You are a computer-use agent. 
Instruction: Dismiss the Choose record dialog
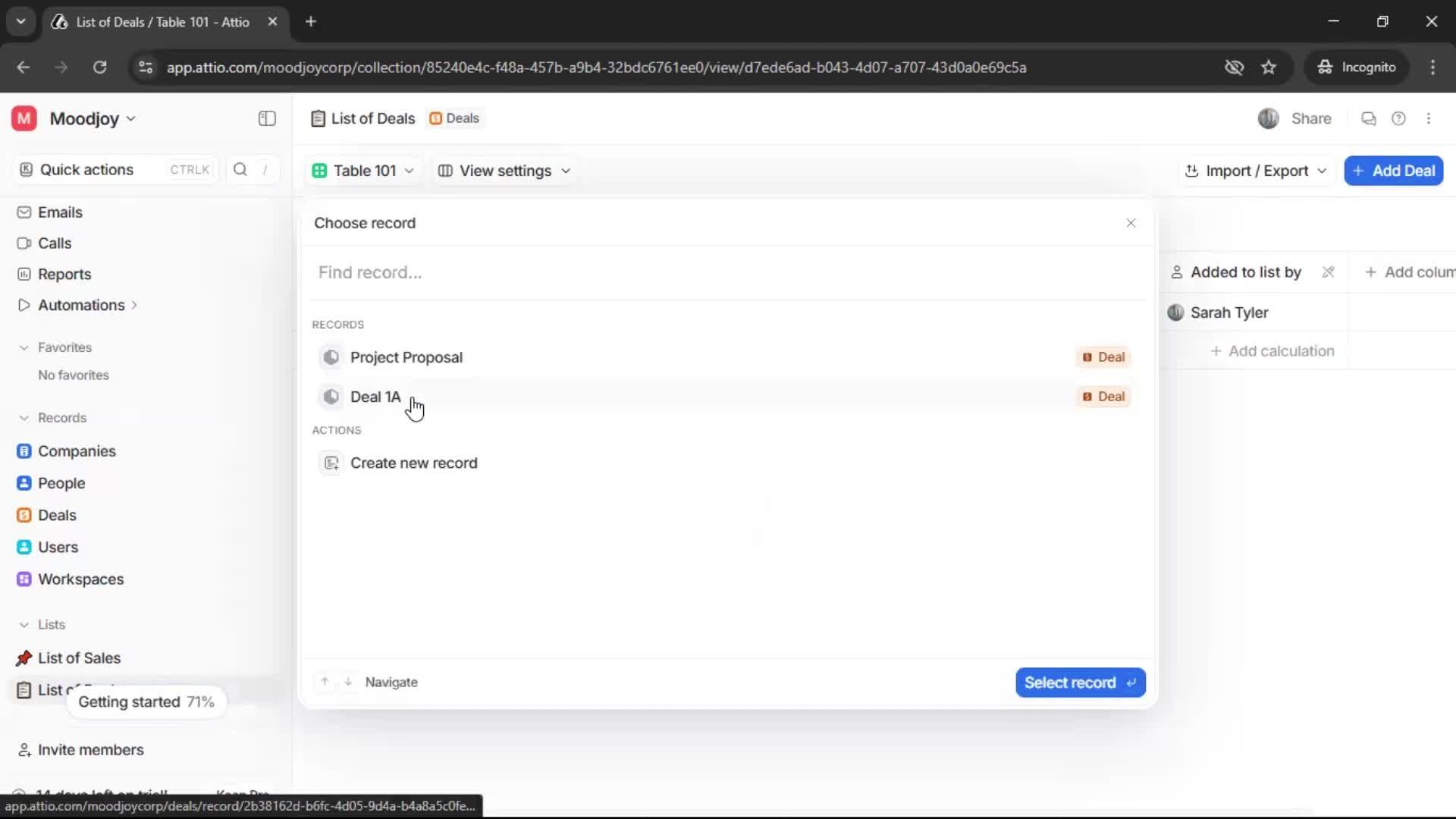pyautogui.click(x=1131, y=223)
